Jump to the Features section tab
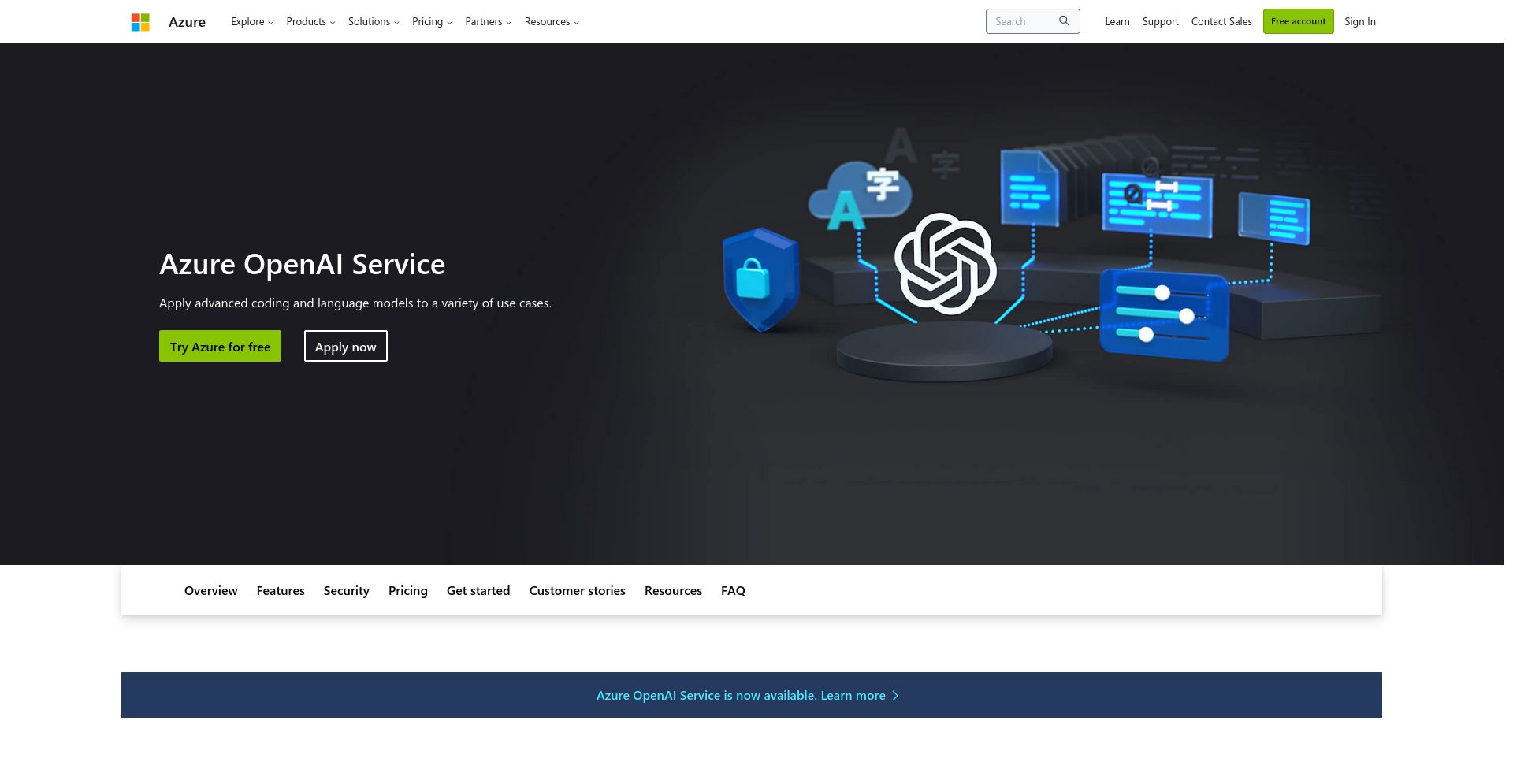1513x784 pixels. [x=281, y=591]
